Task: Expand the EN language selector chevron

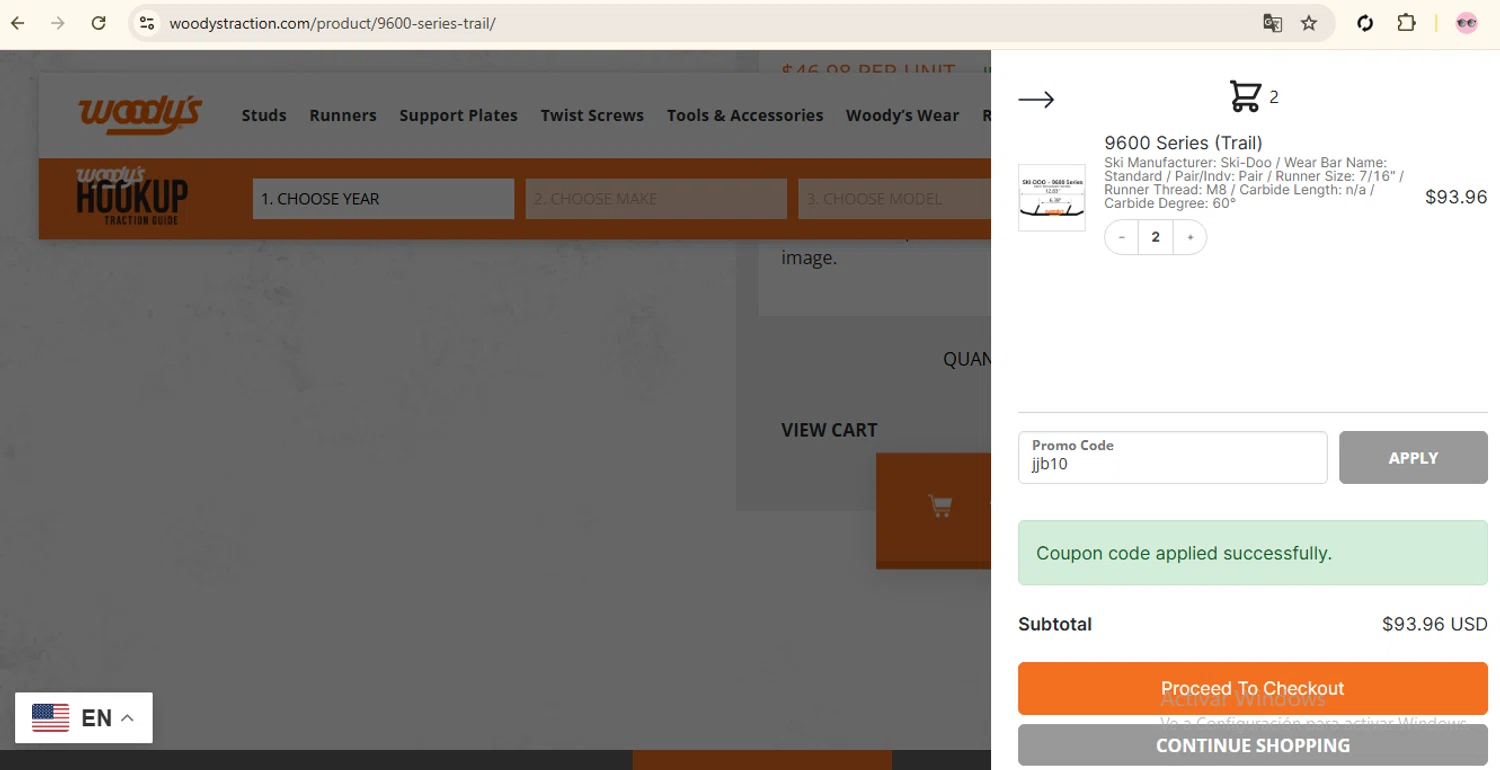Action: point(127,718)
